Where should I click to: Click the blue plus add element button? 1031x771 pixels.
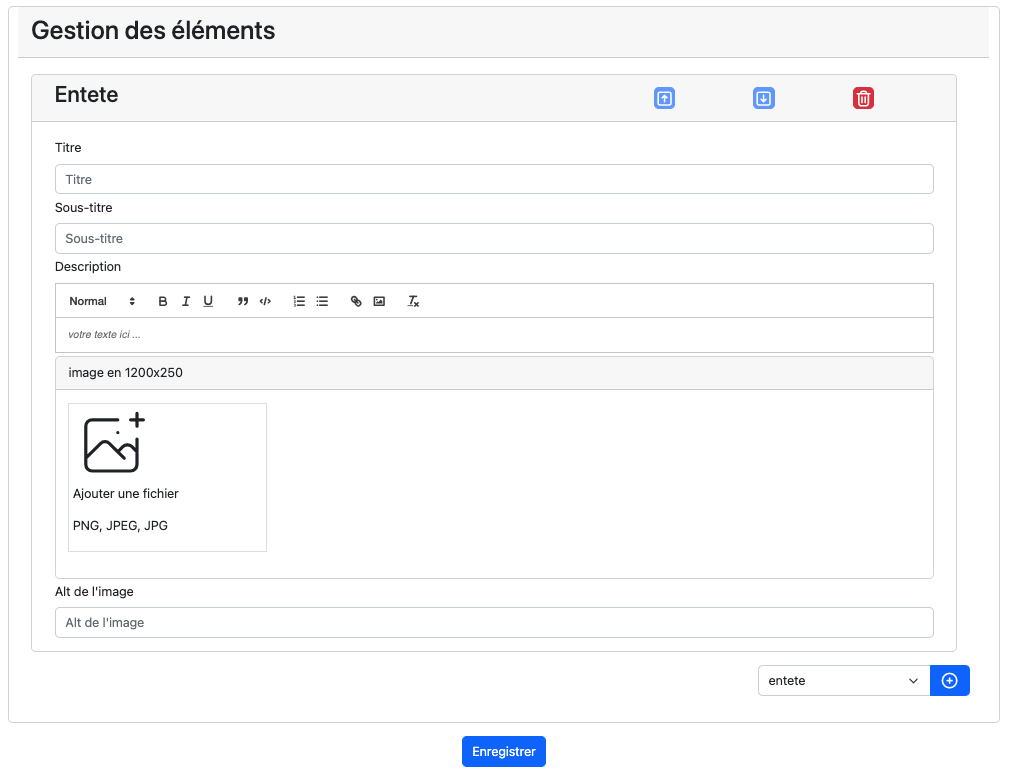[950, 681]
